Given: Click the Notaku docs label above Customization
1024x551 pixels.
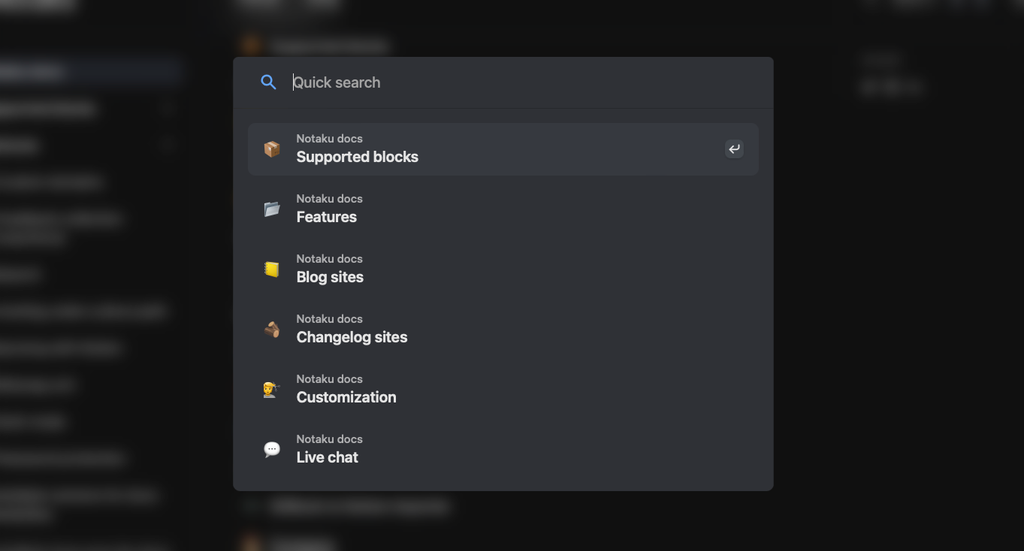Looking at the screenshot, I should [x=329, y=379].
